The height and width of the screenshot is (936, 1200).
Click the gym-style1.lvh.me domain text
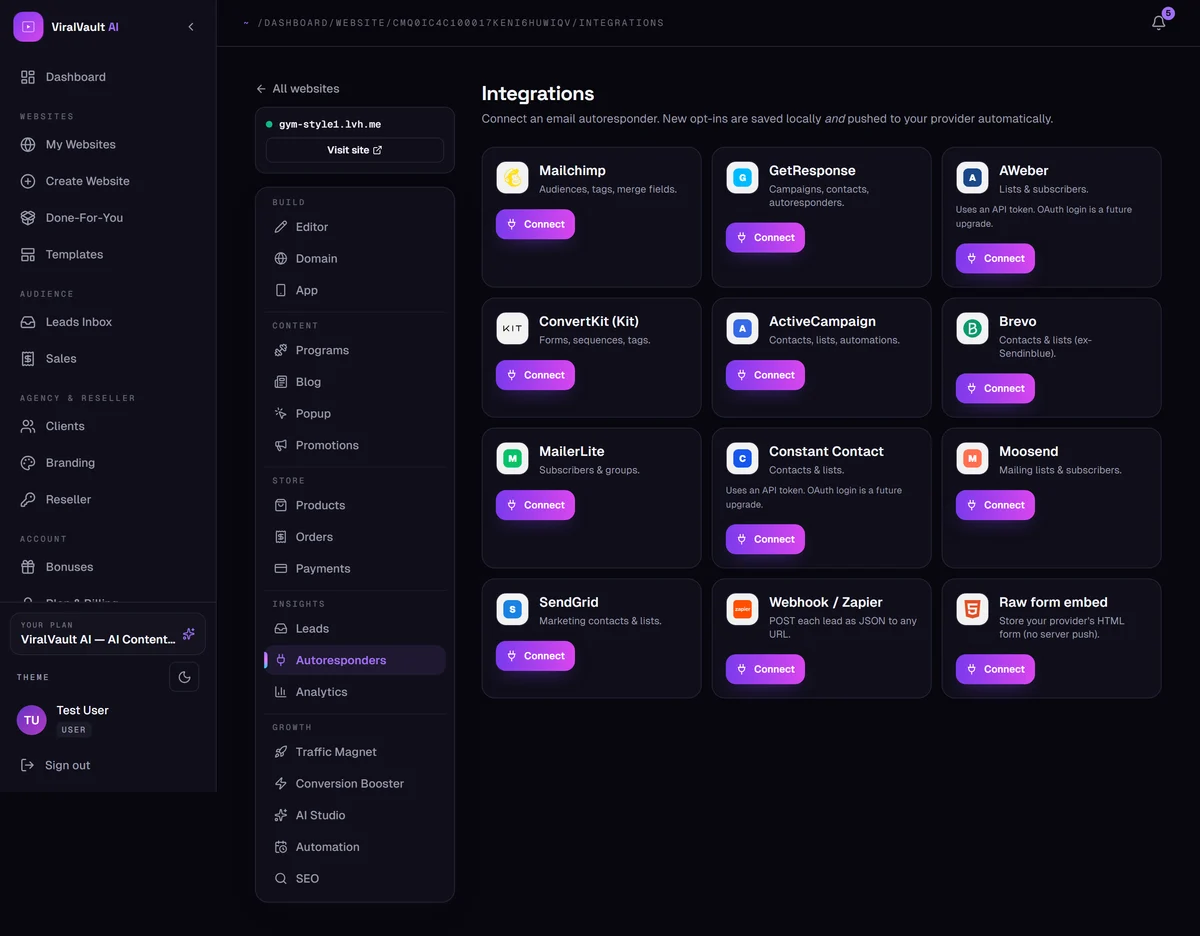pyautogui.click(x=330, y=124)
